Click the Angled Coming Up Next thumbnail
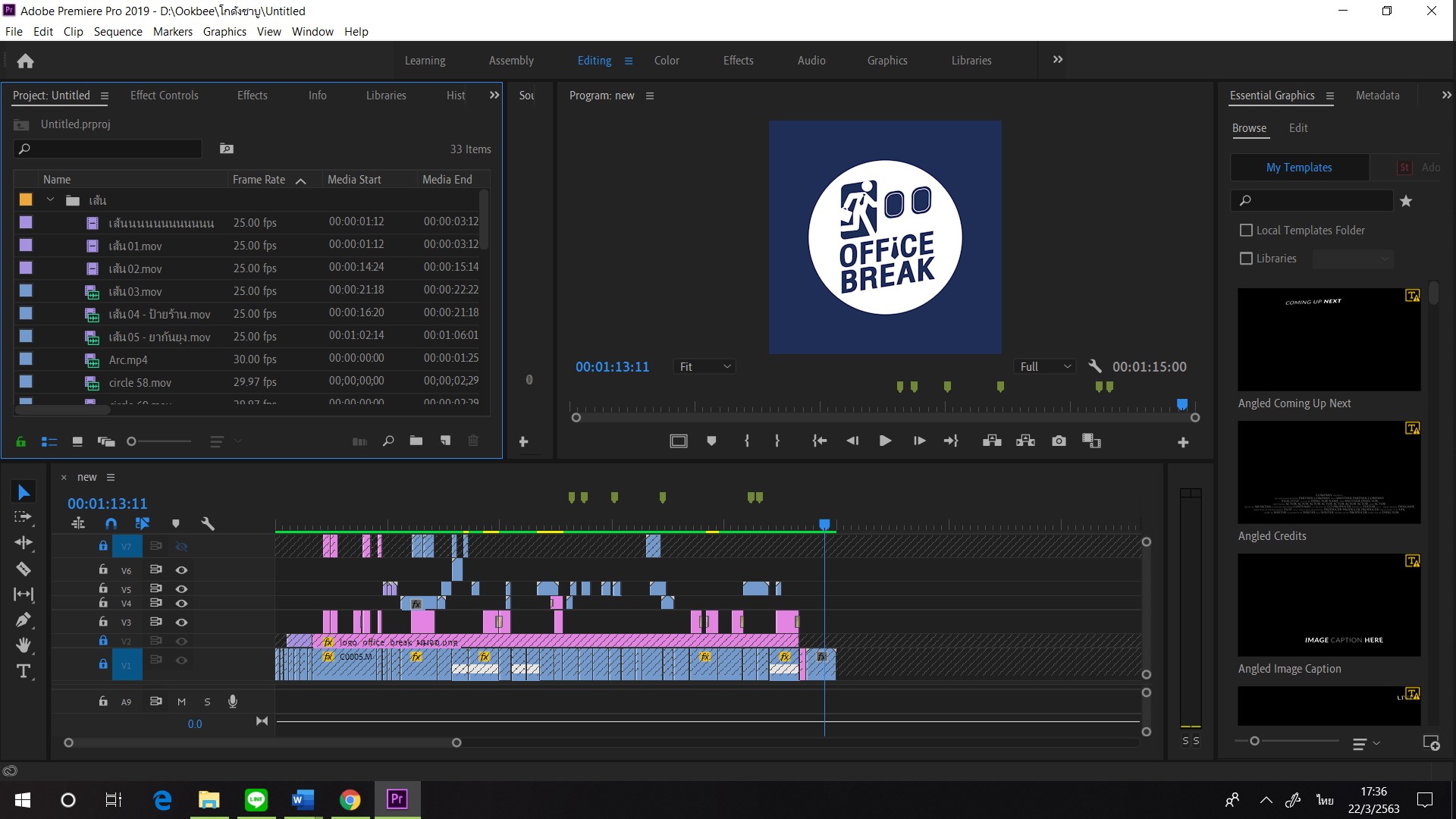Viewport: 1456px width, 819px height. pyautogui.click(x=1329, y=340)
